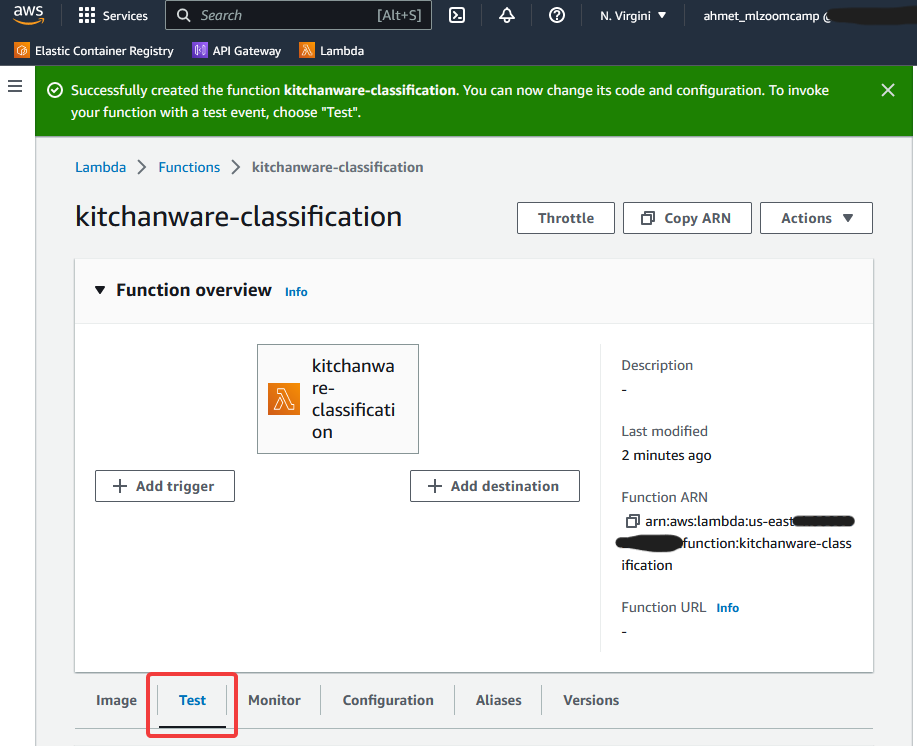Dismiss the green success banner
The height and width of the screenshot is (746, 917).
tap(888, 90)
